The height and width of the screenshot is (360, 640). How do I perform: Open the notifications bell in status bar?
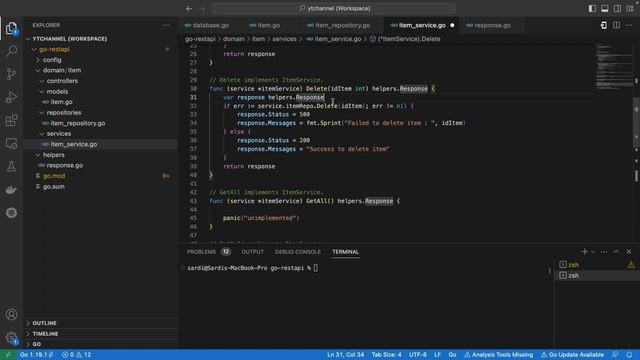(x=629, y=355)
